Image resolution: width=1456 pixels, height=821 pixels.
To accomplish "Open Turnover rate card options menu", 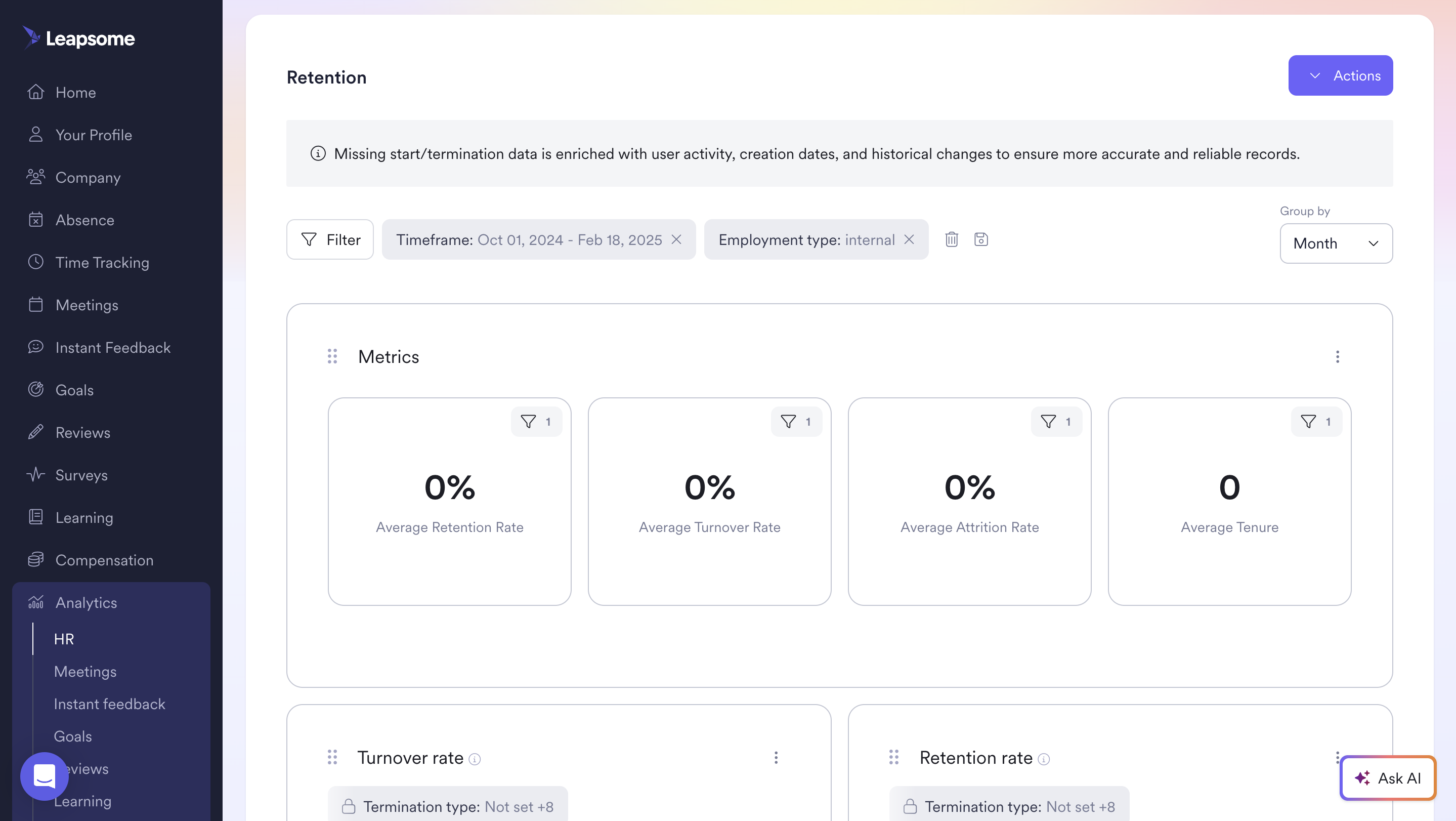I will pos(776,757).
